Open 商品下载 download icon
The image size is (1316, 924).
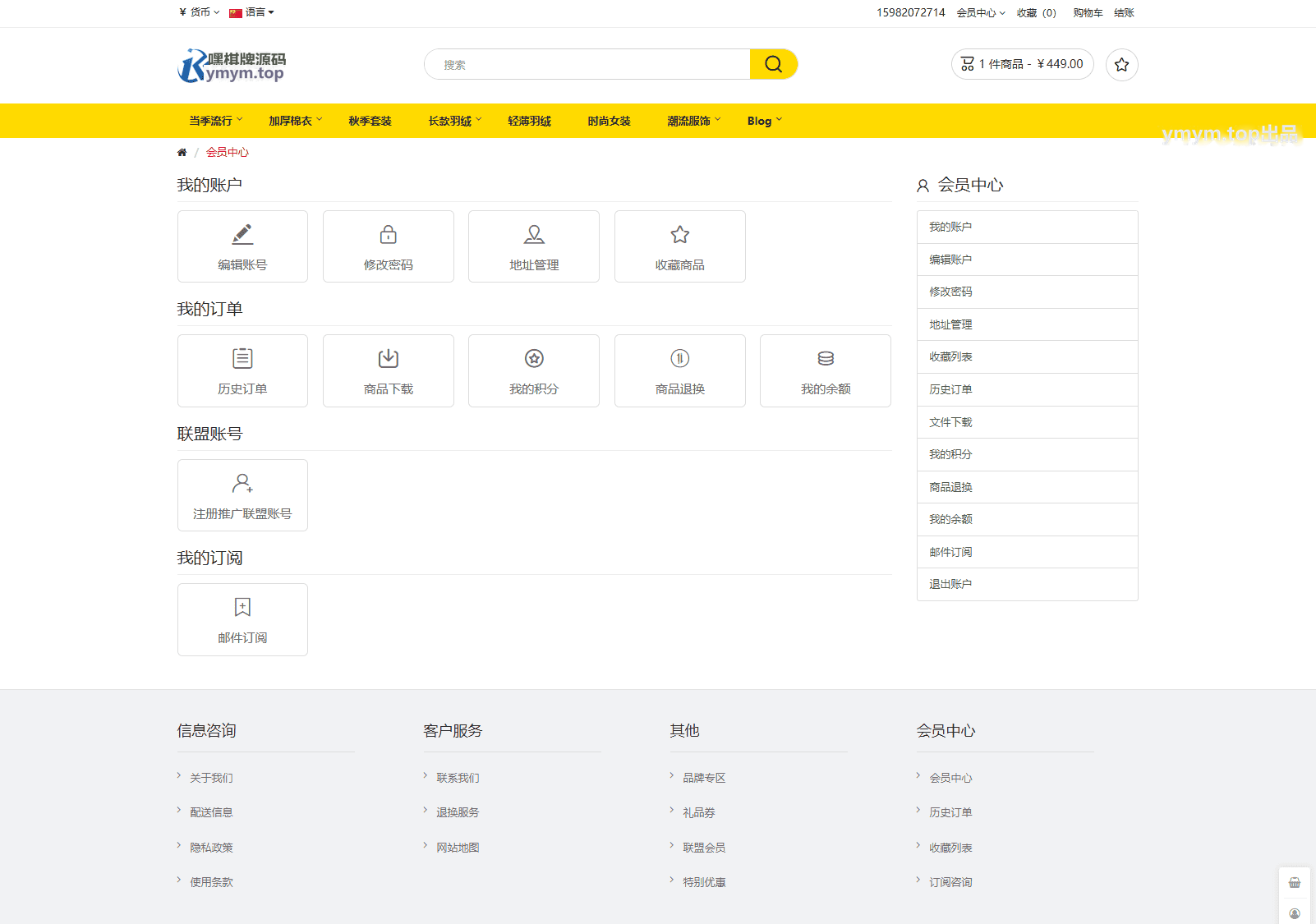click(389, 359)
